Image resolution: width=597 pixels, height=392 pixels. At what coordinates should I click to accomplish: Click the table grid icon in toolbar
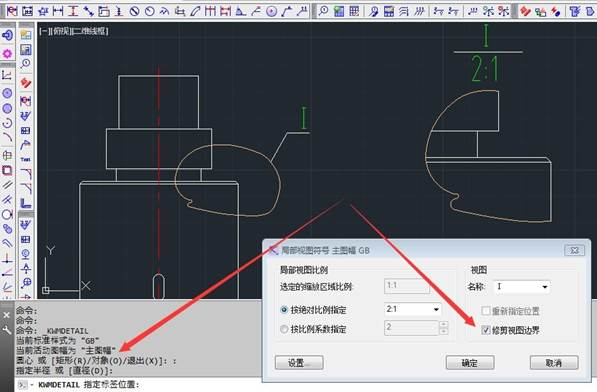(354, 11)
